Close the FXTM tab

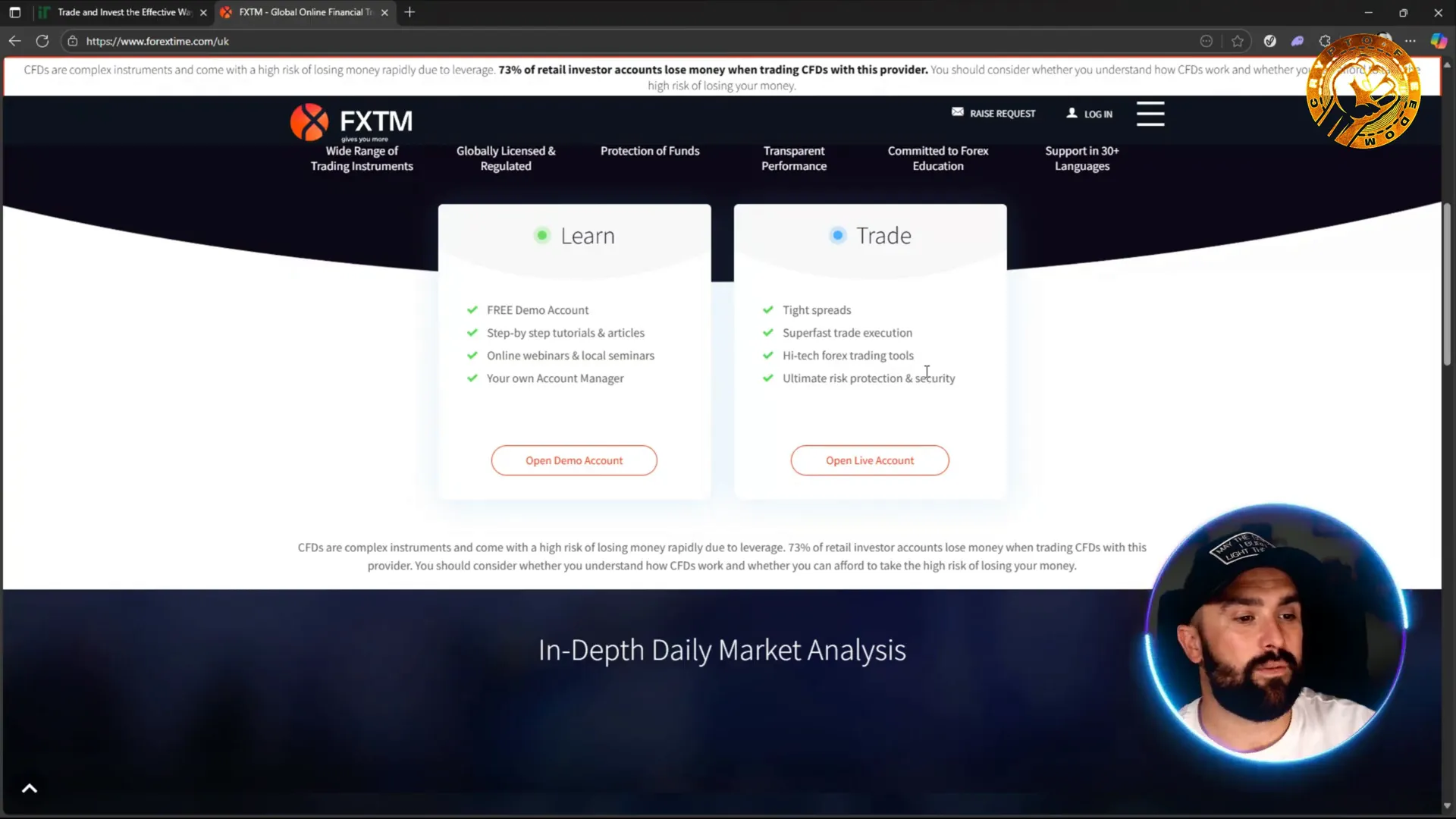point(384,12)
